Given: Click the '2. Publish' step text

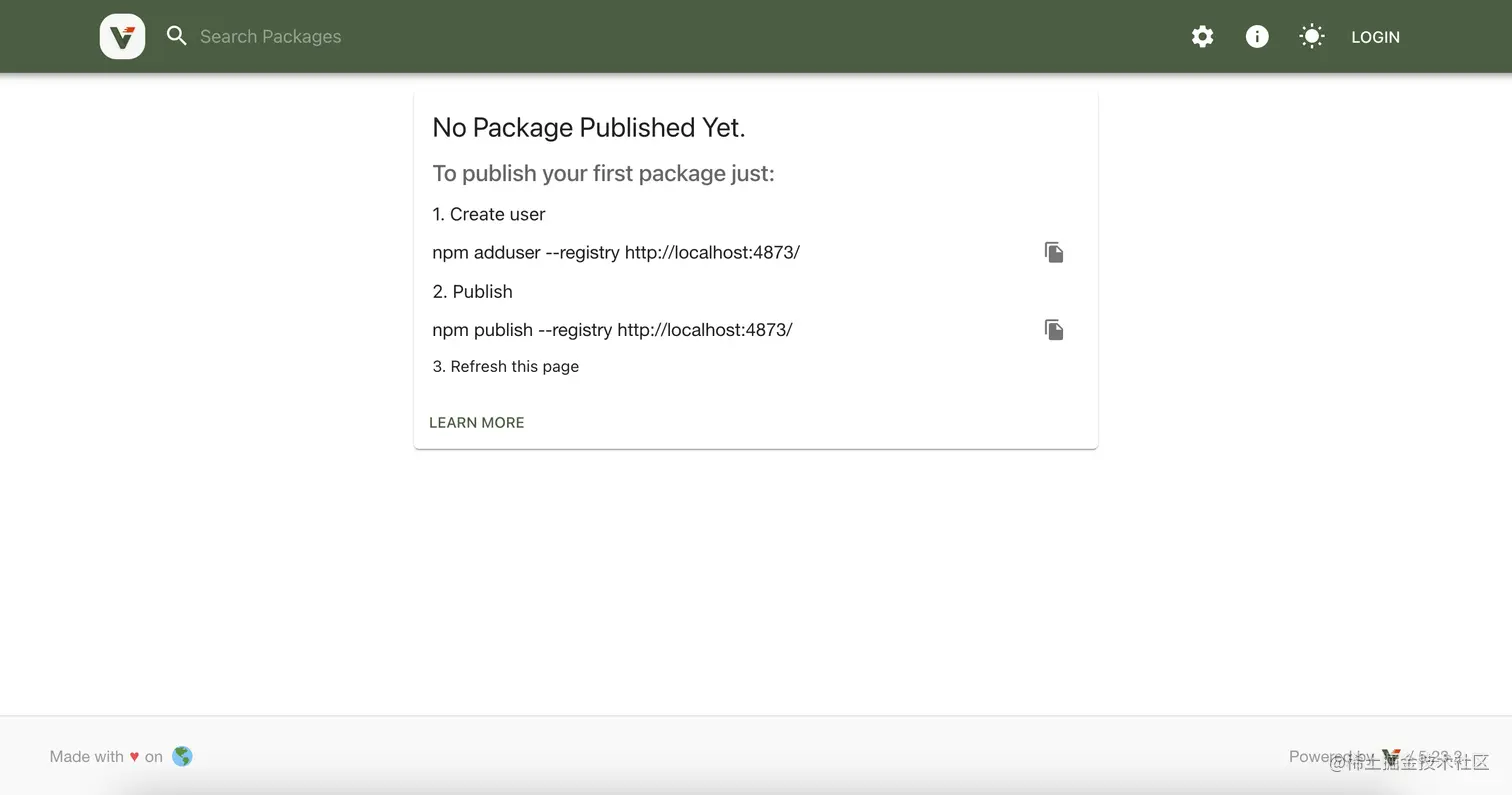Looking at the screenshot, I should click(x=472, y=292).
